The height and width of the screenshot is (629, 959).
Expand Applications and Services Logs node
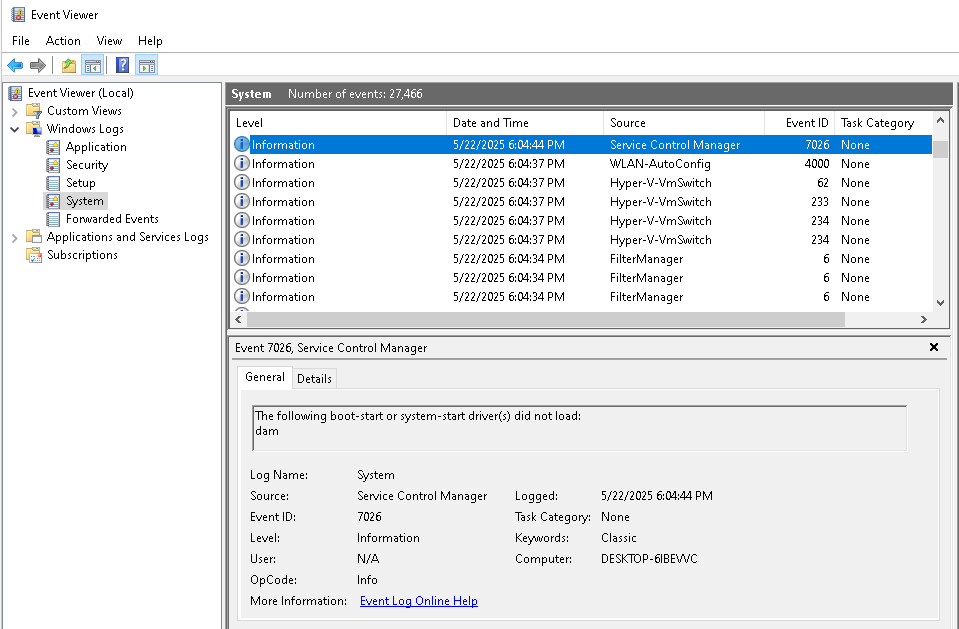[x=15, y=237]
